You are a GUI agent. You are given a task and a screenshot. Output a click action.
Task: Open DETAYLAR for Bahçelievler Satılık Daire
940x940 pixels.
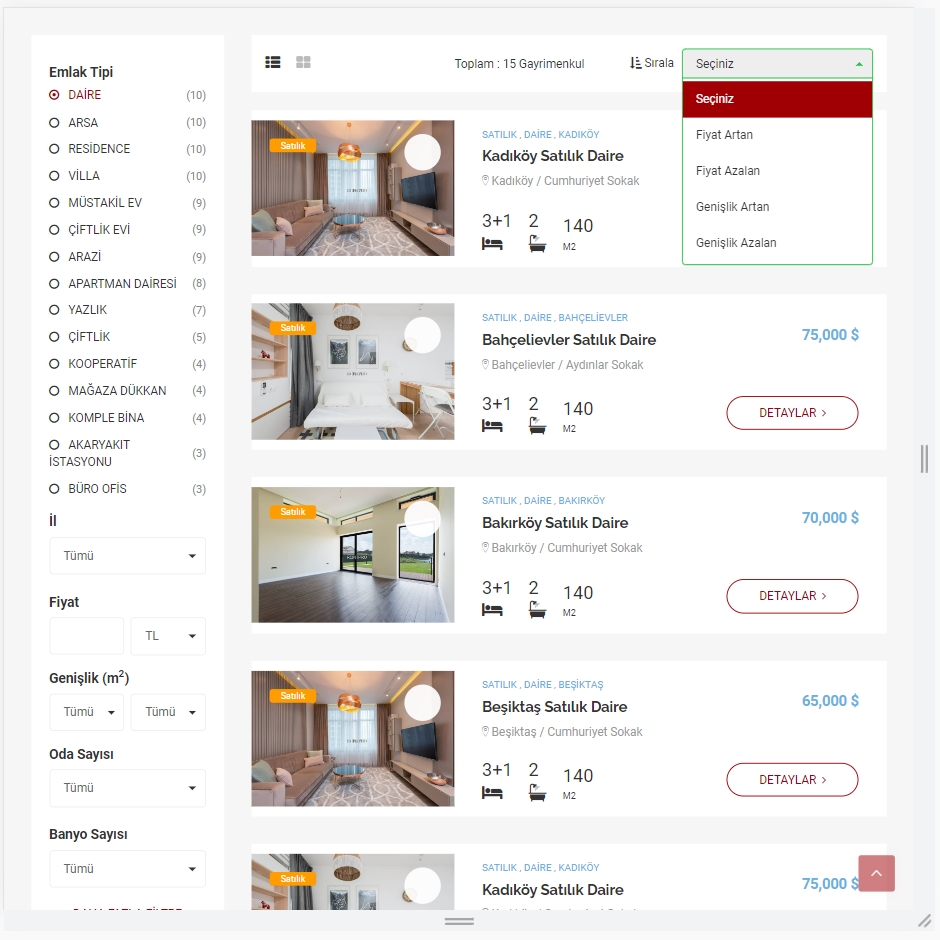click(792, 413)
